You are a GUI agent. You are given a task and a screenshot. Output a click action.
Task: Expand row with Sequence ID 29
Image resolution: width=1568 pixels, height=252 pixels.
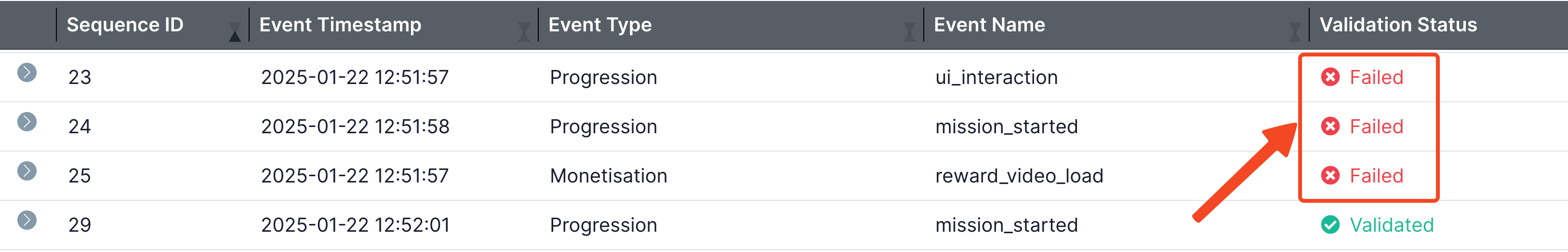(27, 220)
